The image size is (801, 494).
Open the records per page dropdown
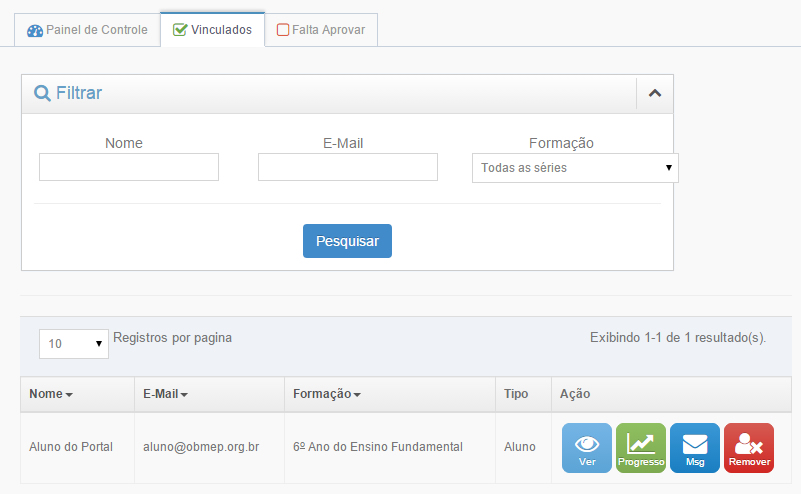pos(74,343)
